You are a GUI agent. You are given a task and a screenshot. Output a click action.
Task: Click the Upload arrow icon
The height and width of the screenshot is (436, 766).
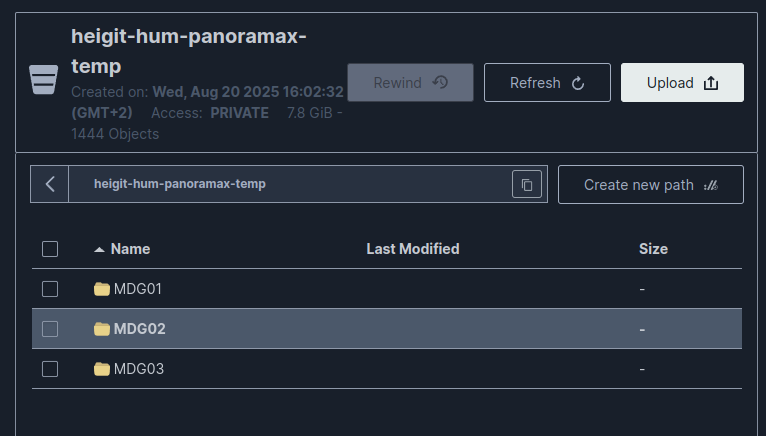[711, 83]
